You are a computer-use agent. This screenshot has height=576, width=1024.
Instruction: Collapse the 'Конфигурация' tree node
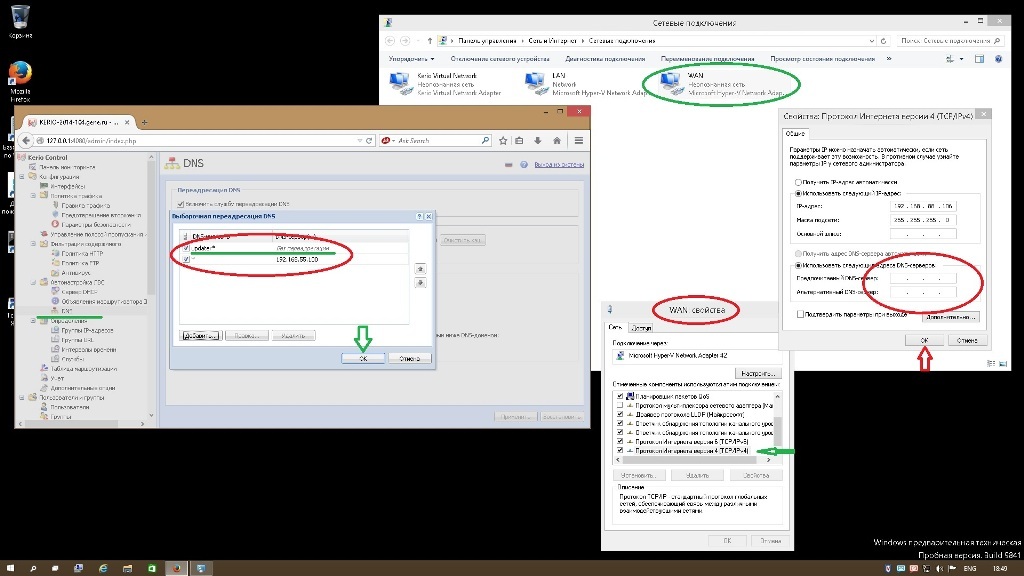(x=22, y=177)
